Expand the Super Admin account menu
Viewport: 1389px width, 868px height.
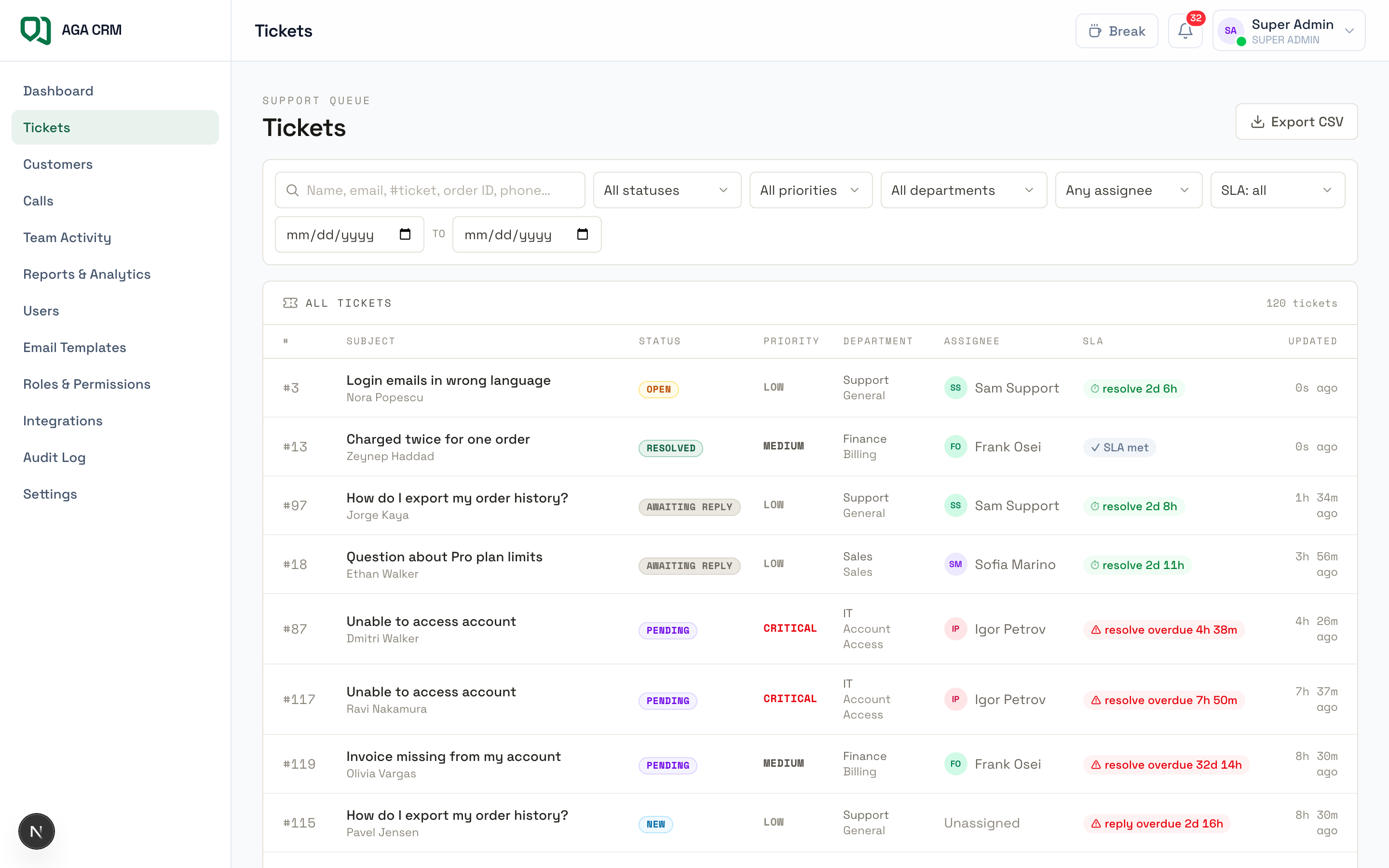coord(1288,31)
